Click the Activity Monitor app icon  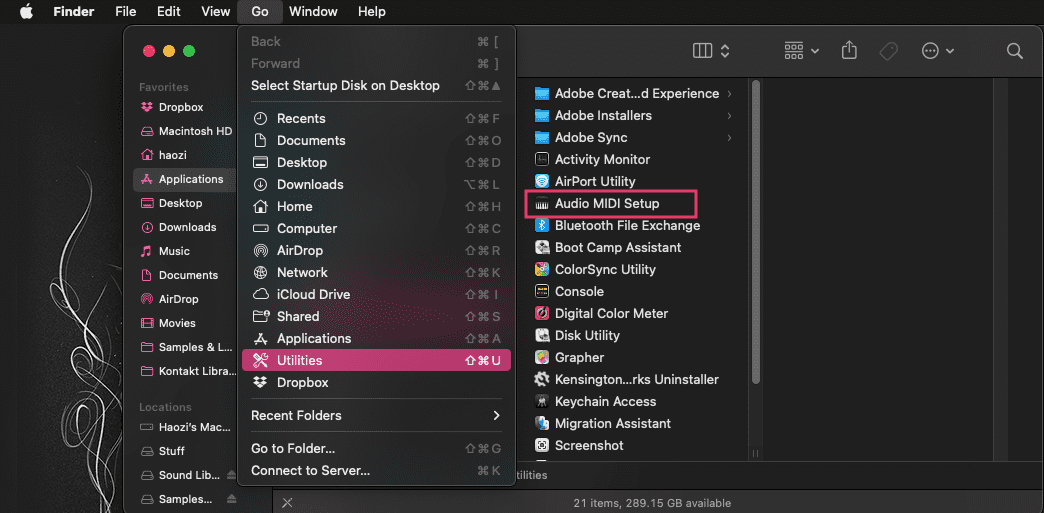pos(542,159)
